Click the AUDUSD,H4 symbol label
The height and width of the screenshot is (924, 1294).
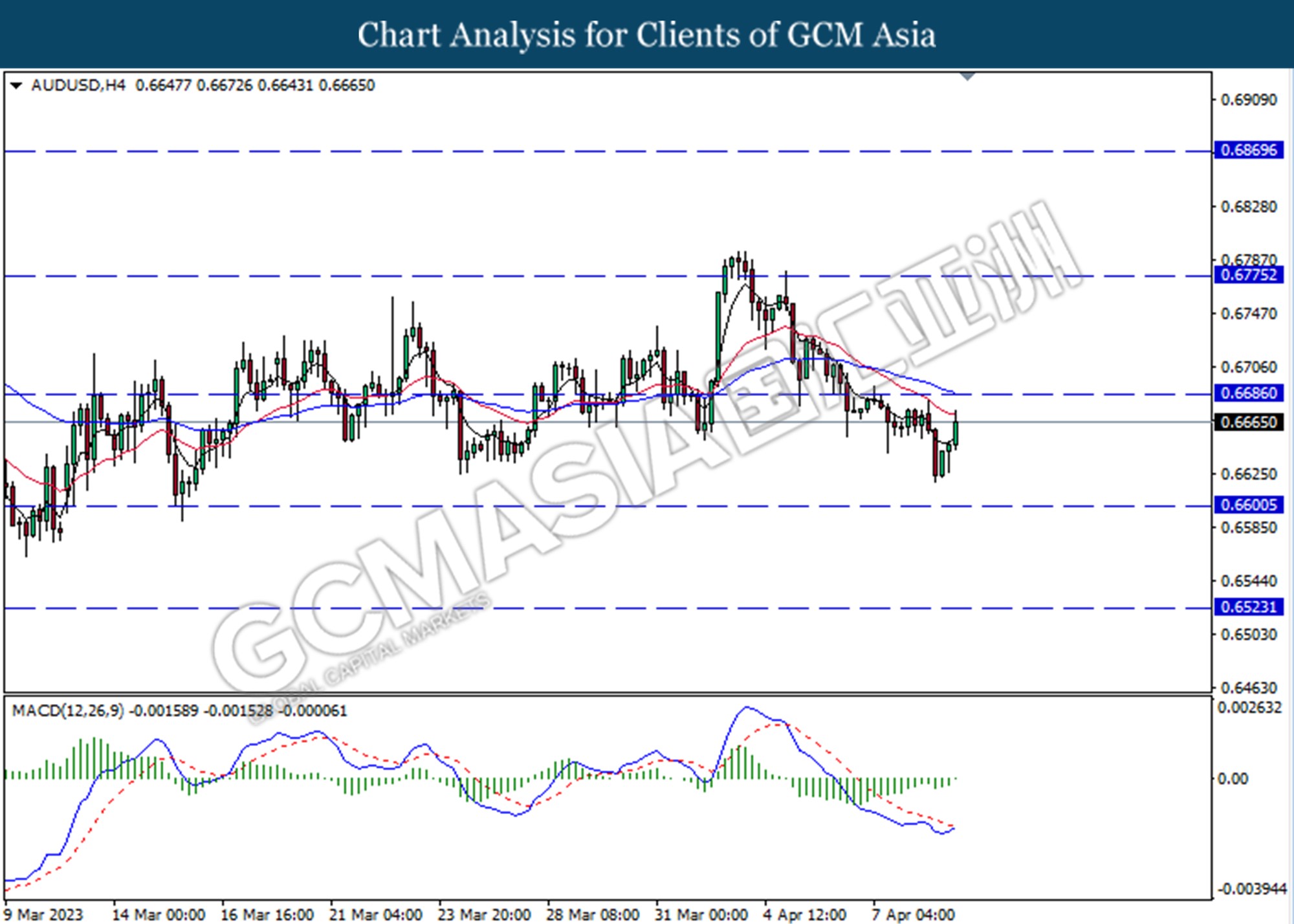click(x=78, y=85)
